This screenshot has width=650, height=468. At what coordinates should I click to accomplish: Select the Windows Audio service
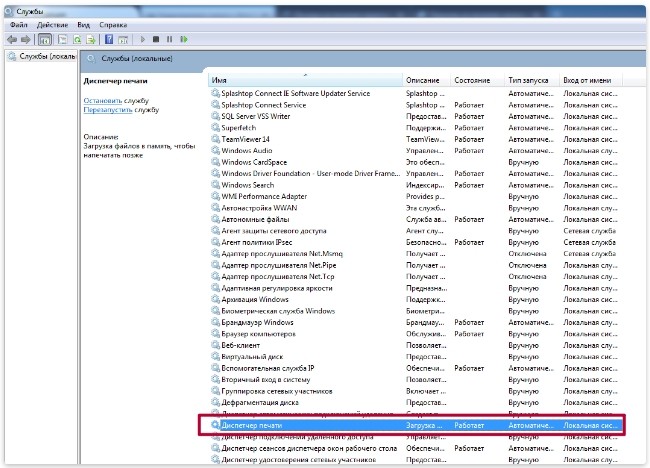(416, 150)
